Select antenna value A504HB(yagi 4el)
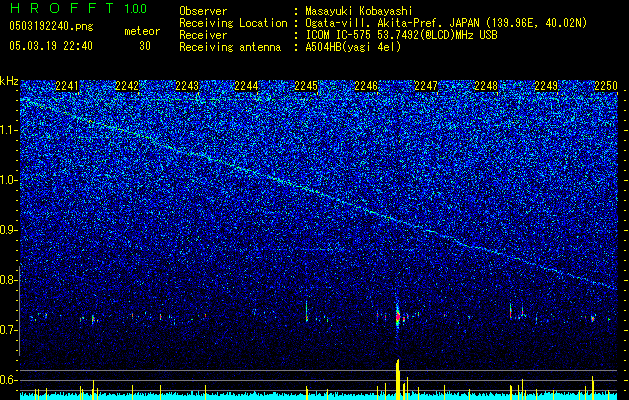The width and height of the screenshot is (629, 400). click(353, 47)
